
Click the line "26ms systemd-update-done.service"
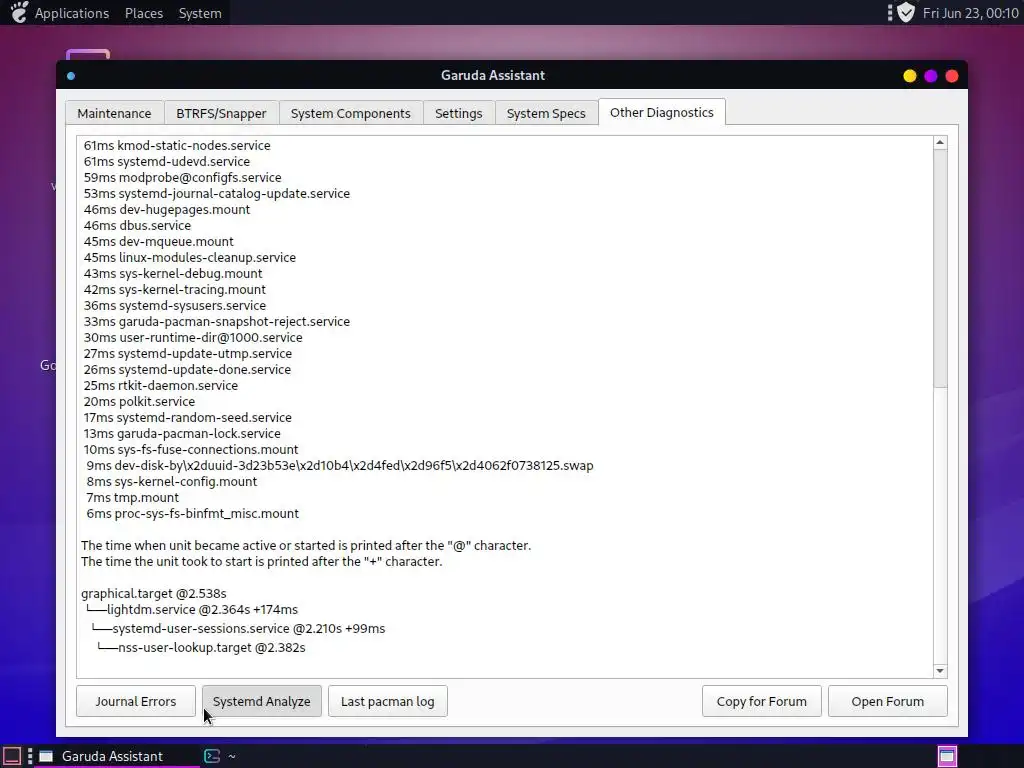click(187, 369)
